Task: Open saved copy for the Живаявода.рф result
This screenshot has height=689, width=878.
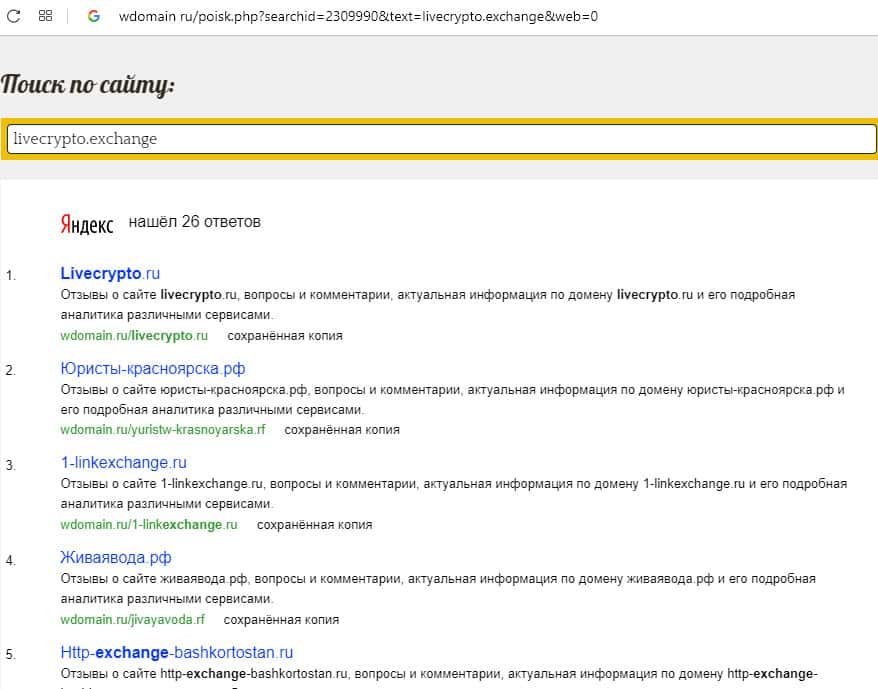Action: pos(282,620)
